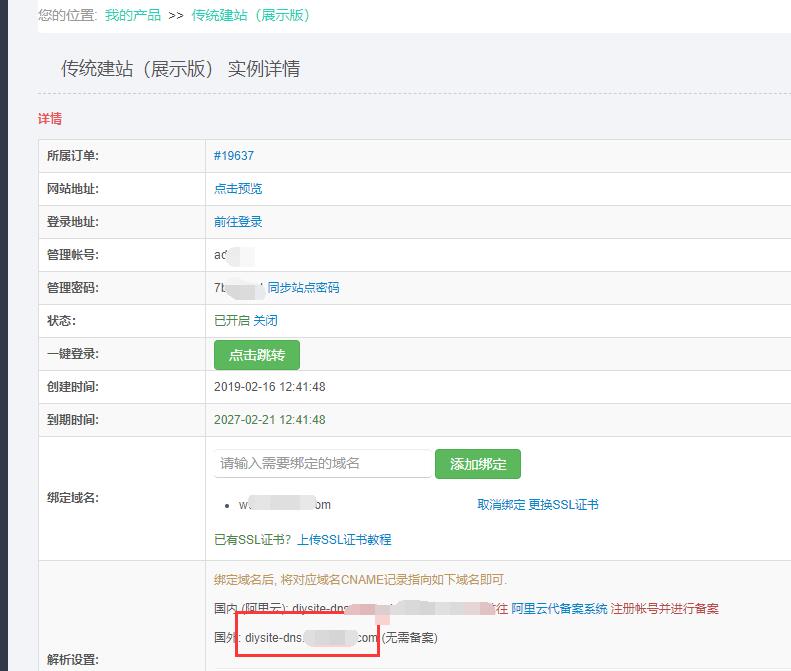Go to 前往登录 login link

pyautogui.click(x=238, y=222)
